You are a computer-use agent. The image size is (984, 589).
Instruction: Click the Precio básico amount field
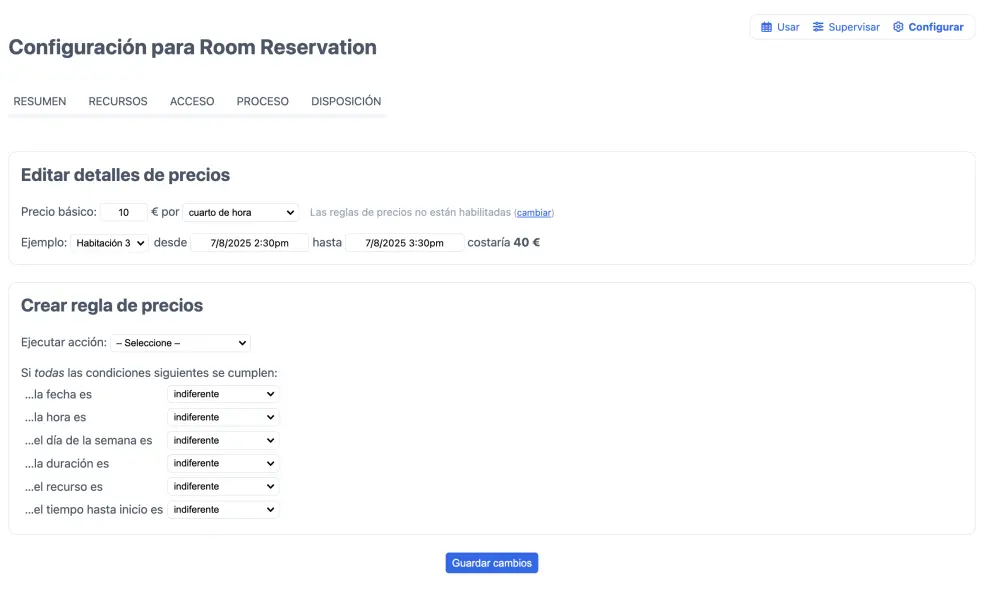pyautogui.click(x=124, y=213)
